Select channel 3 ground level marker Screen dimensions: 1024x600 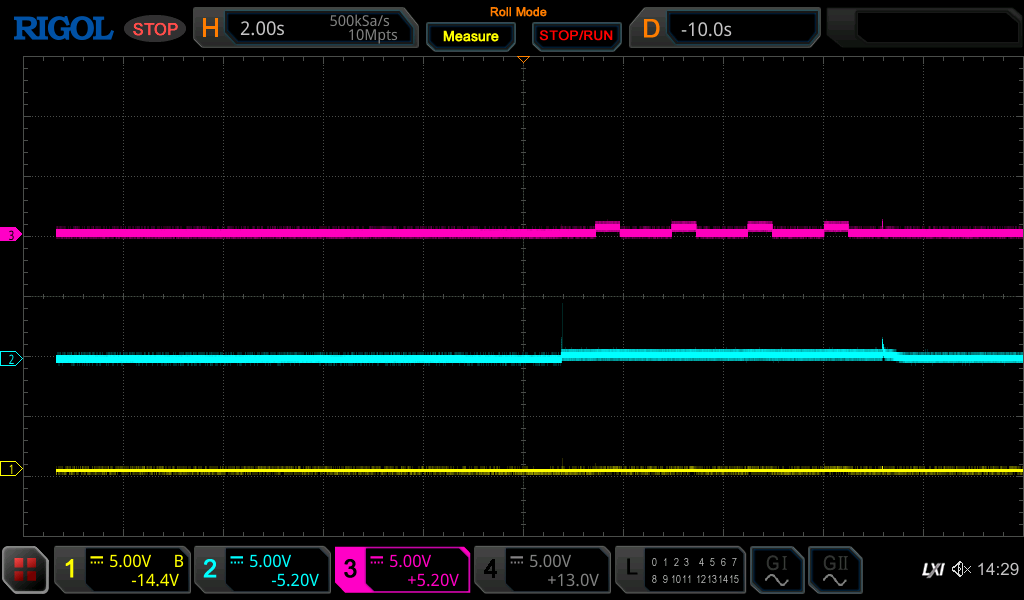pyautogui.click(x=11, y=234)
